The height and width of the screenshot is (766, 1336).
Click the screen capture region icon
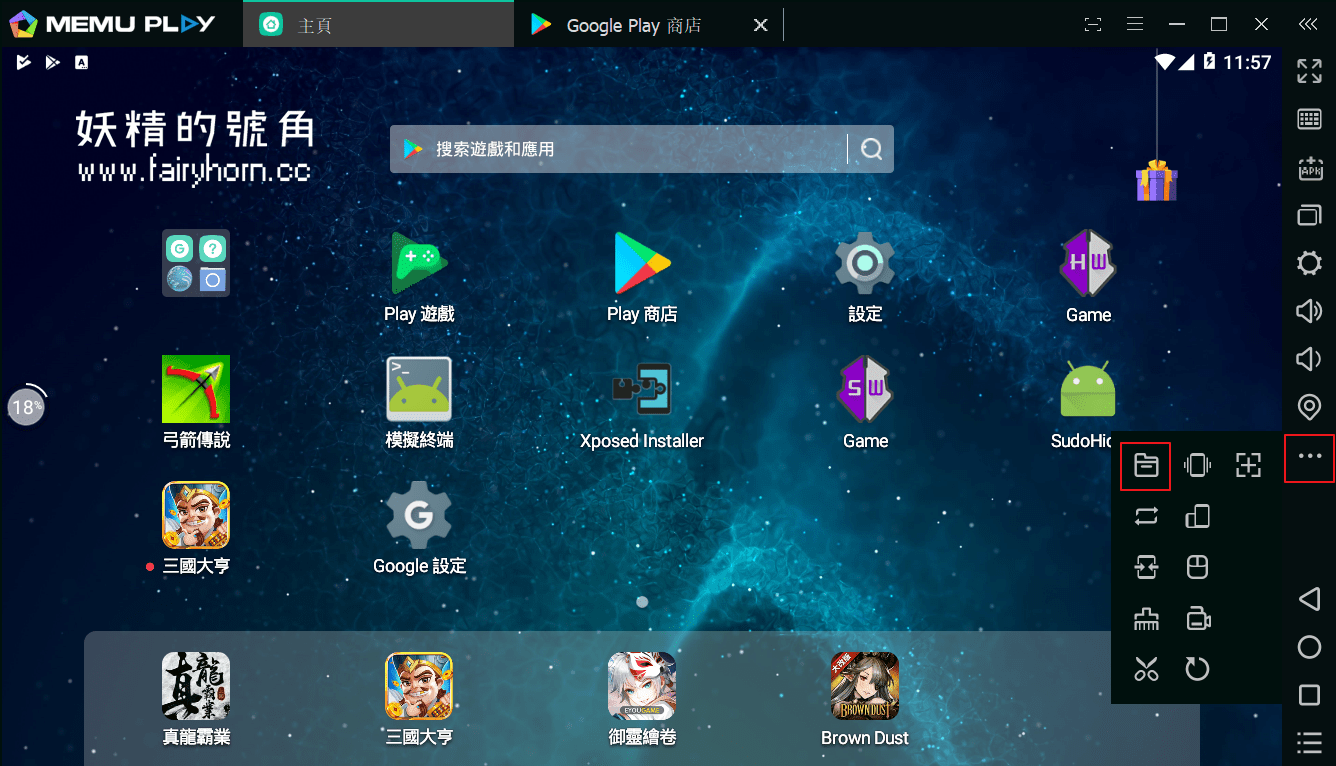click(x=1248, y=465)
